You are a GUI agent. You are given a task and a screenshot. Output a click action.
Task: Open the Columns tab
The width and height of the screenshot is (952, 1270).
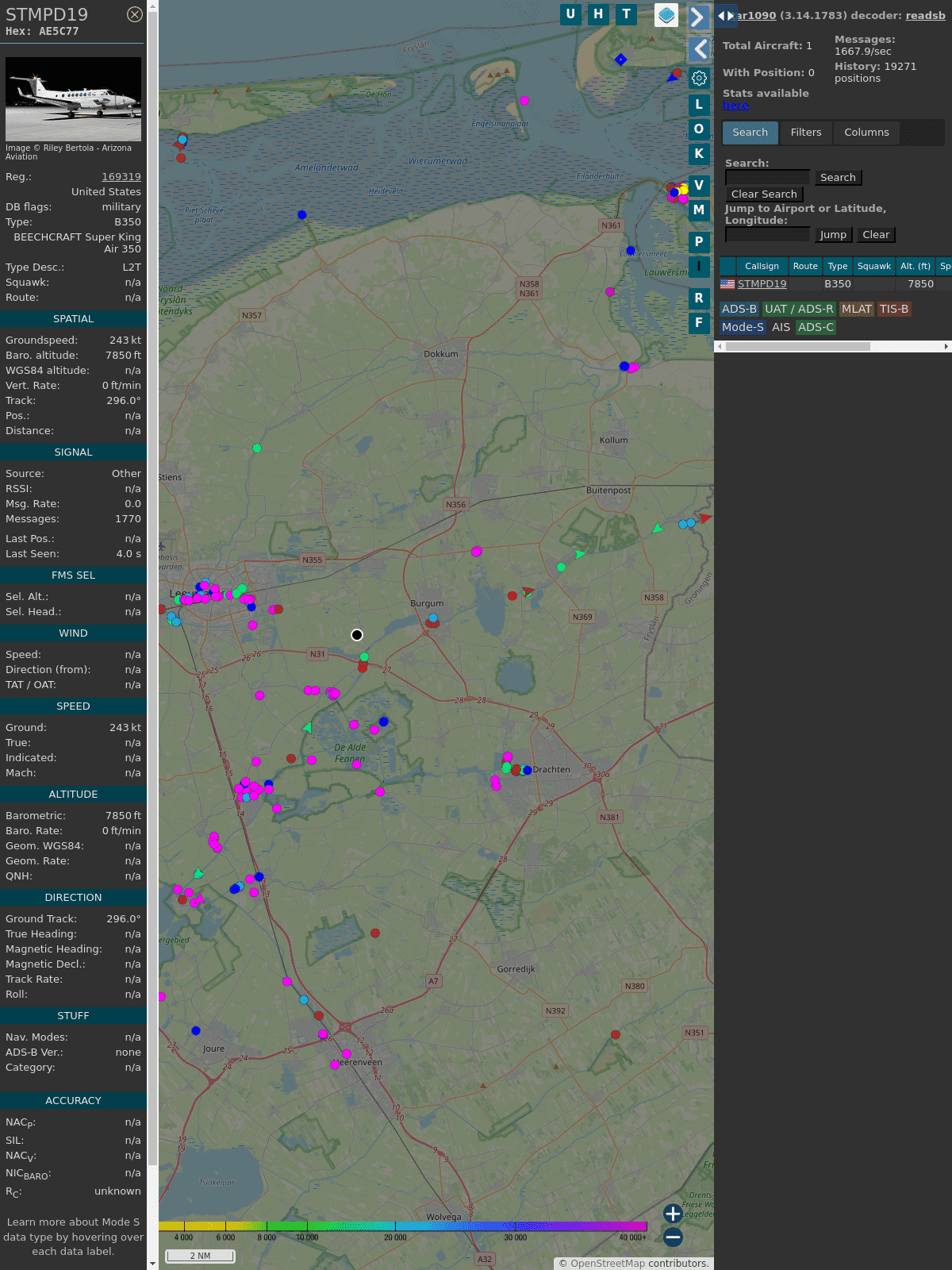click(x=866, y=133)
